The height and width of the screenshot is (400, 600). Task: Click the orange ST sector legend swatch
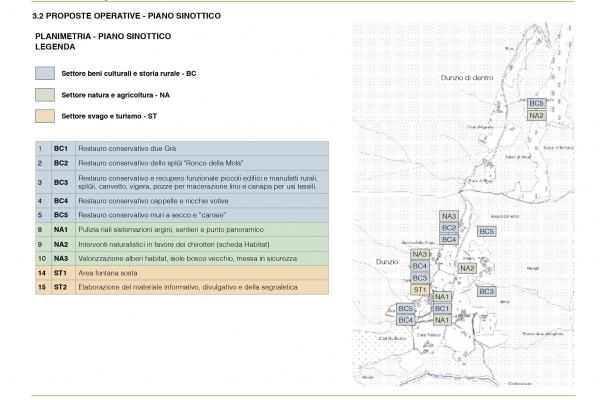pyautogui.click(x=45, y=116)
